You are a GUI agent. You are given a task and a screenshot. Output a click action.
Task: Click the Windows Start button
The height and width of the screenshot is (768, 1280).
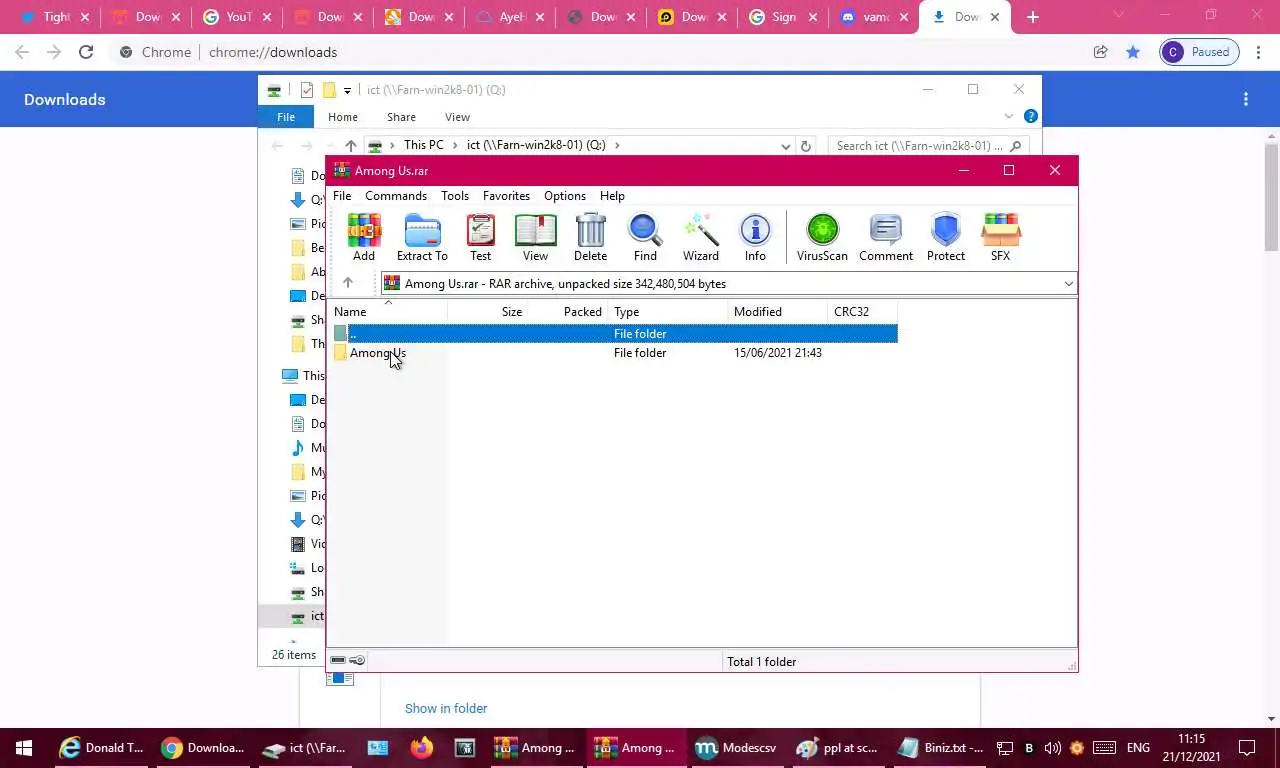tap(24, 748)
